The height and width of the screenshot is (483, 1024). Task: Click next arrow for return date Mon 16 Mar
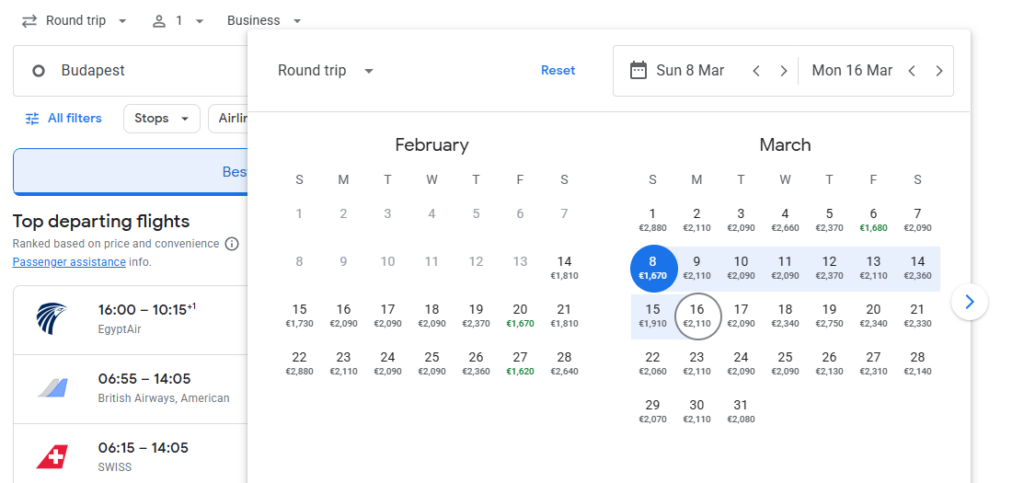(x=939, y=71)
